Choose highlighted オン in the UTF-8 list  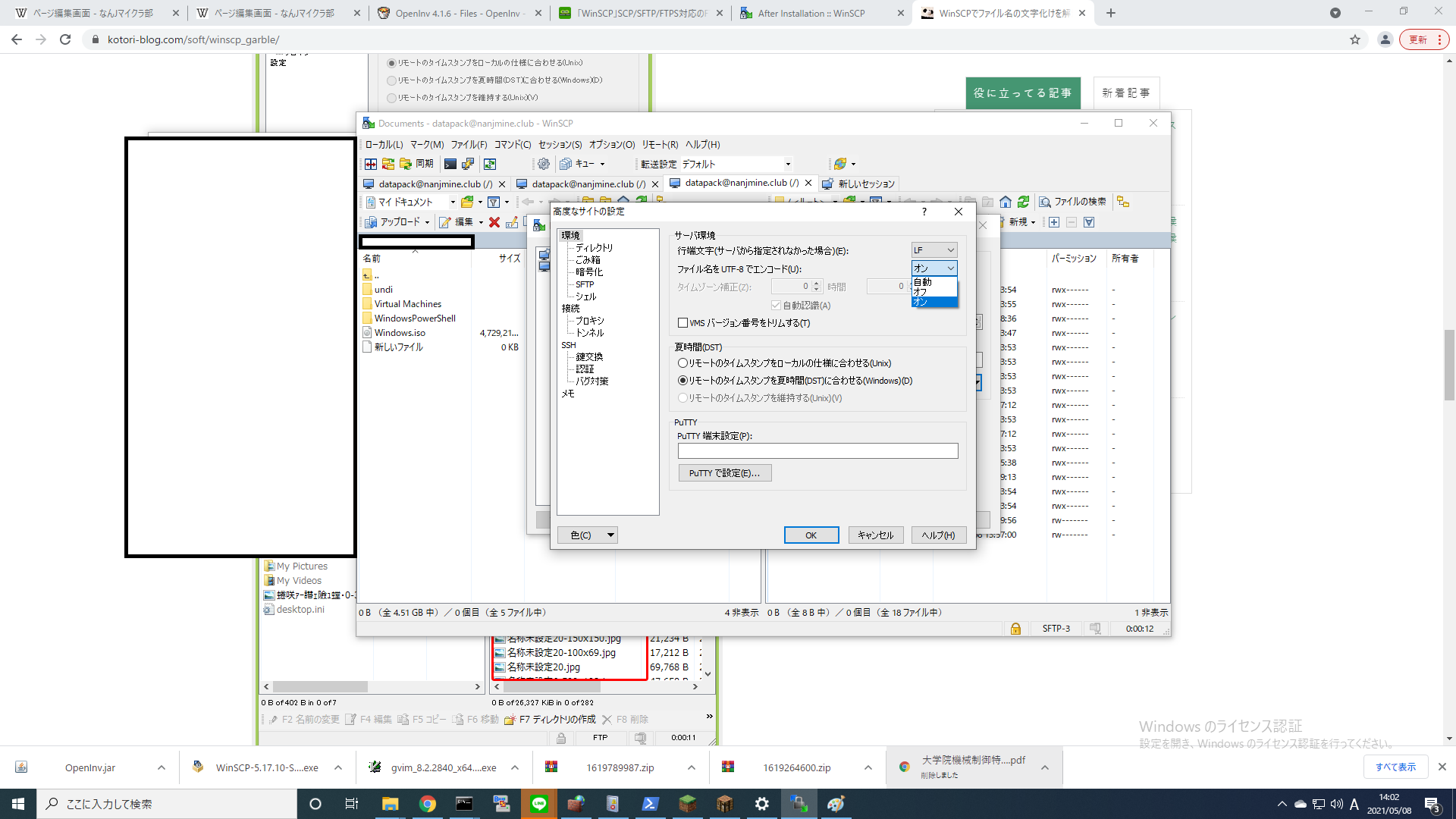click(x=934, y=302)
